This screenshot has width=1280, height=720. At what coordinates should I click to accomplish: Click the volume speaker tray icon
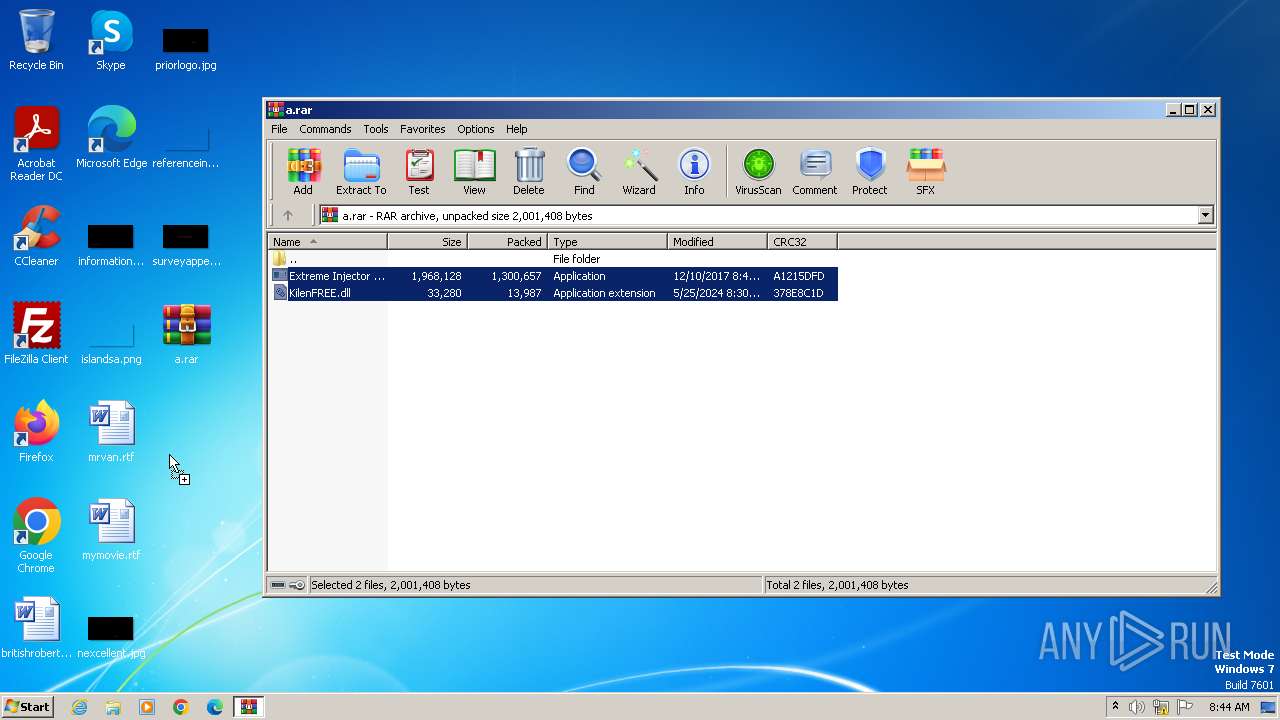pyautogui.click(x=1137, y=707)
